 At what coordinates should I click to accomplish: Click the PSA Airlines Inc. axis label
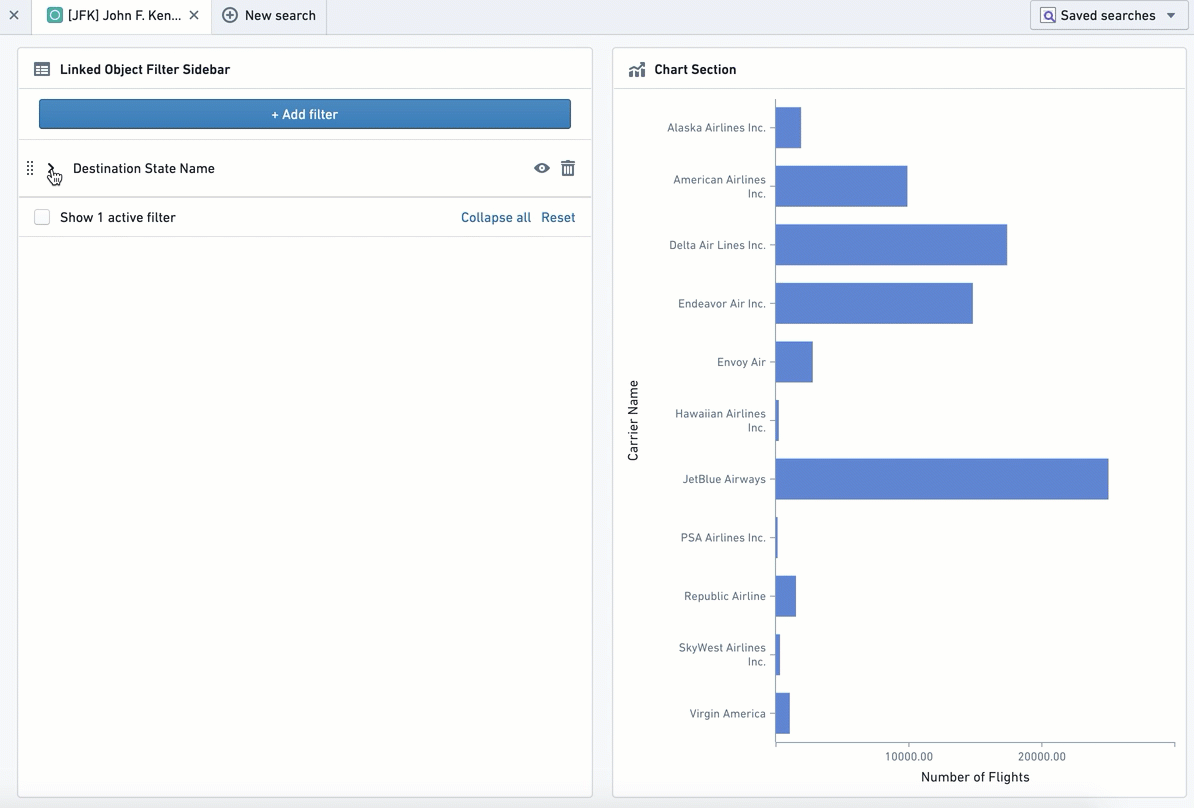click(723, 538)
